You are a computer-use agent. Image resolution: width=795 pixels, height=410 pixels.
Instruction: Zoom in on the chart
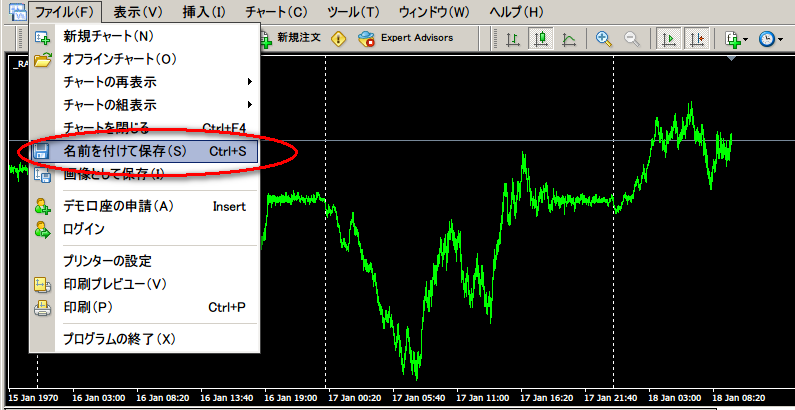pyautogui.click(x=603, y=39)
